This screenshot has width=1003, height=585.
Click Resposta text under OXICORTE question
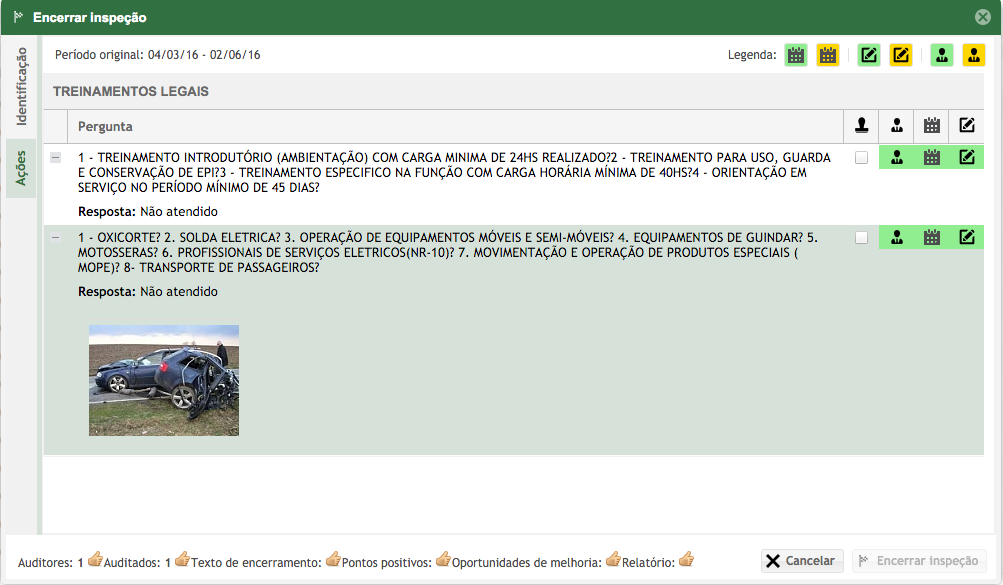tap(148, 292)
